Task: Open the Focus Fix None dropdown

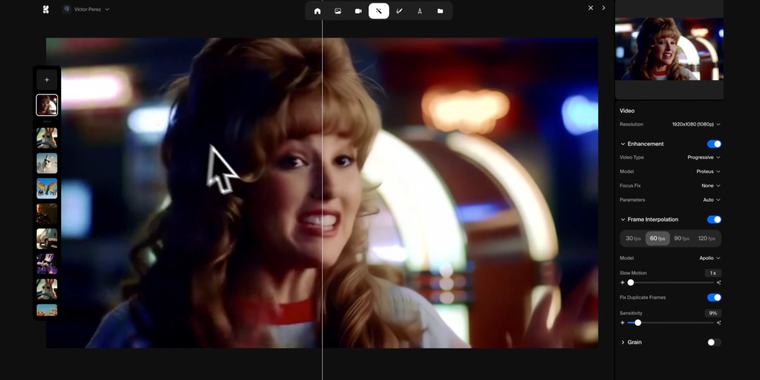Action: coord(711,186)
